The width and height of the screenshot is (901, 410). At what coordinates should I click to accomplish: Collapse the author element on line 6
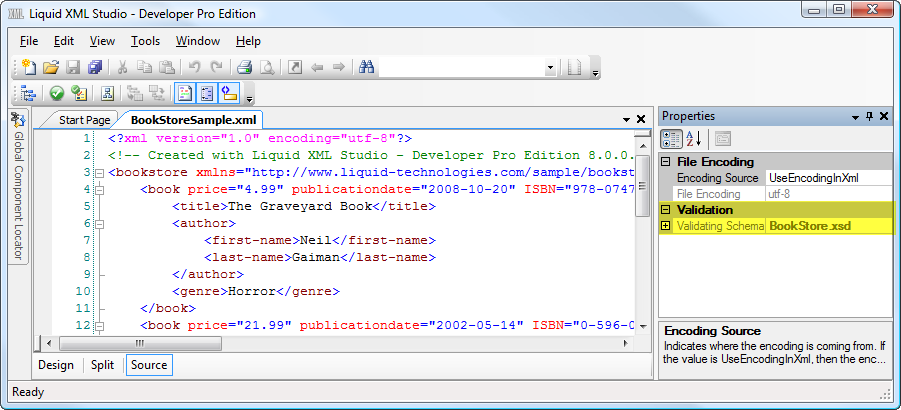point(99,224)
